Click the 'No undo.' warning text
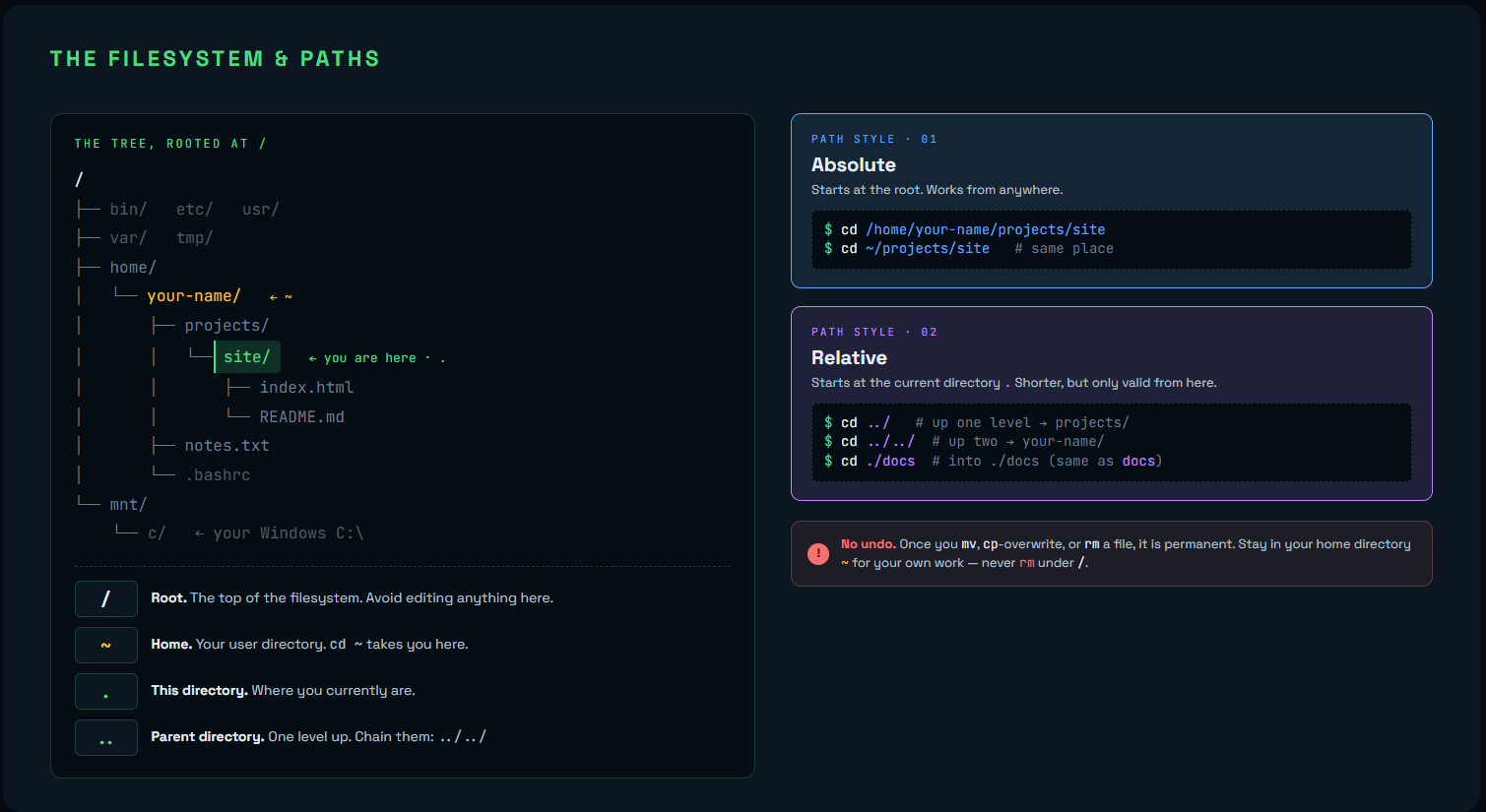1486x812 pixels. (x=868, y=544)
